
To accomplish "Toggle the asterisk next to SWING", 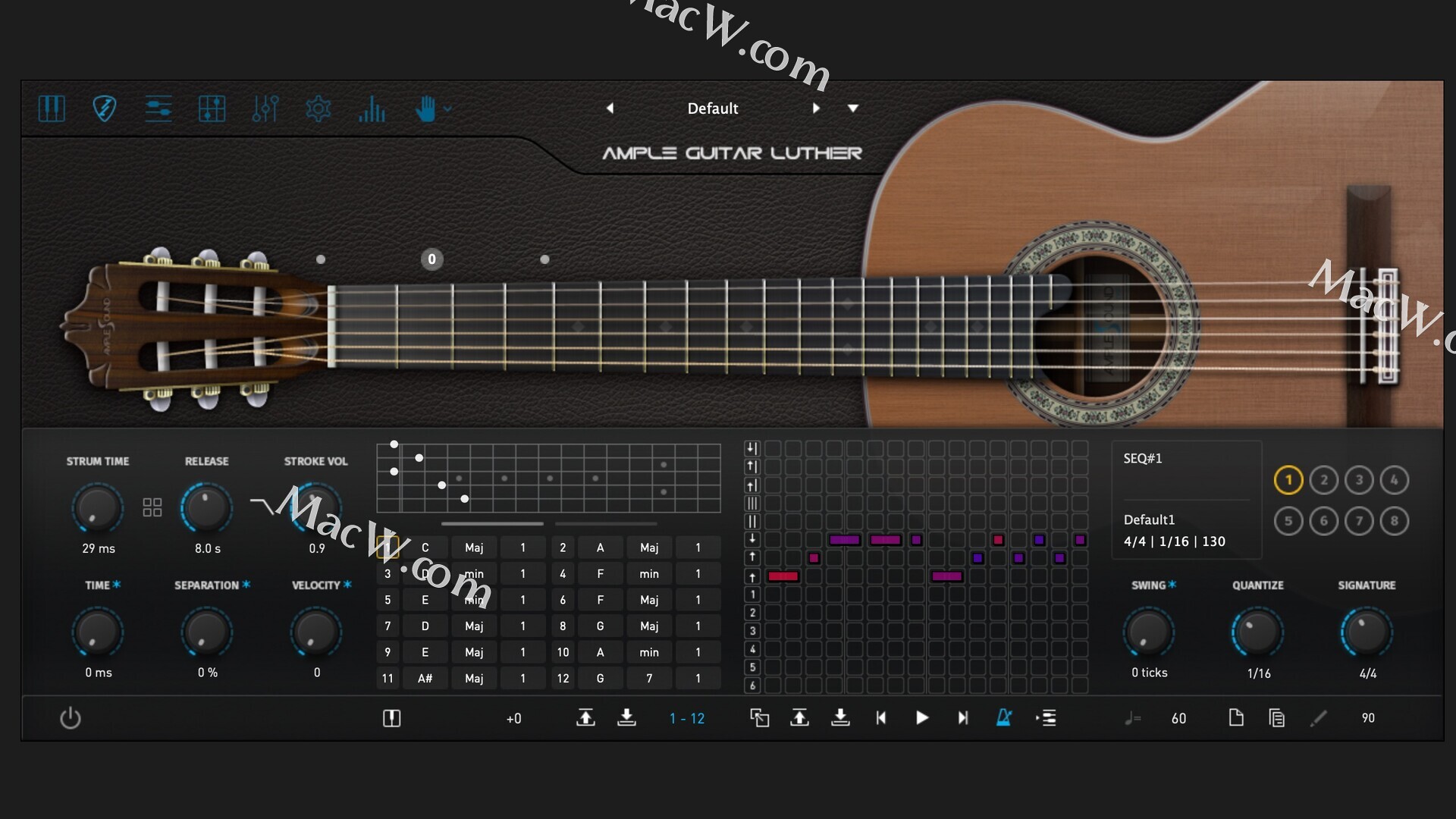I will click(x=1172, y=584).
